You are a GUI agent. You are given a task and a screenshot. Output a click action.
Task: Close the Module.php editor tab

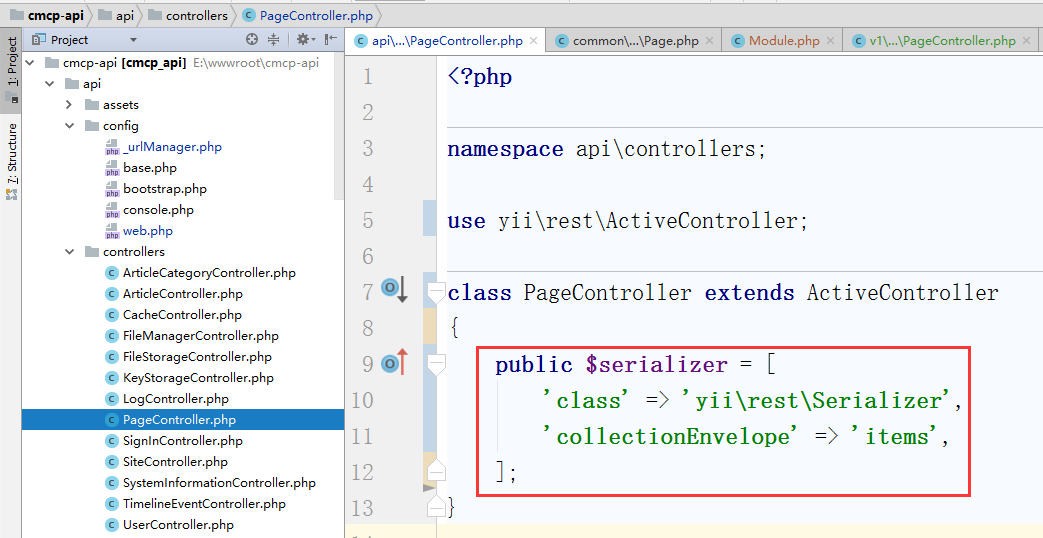[832, 41]
